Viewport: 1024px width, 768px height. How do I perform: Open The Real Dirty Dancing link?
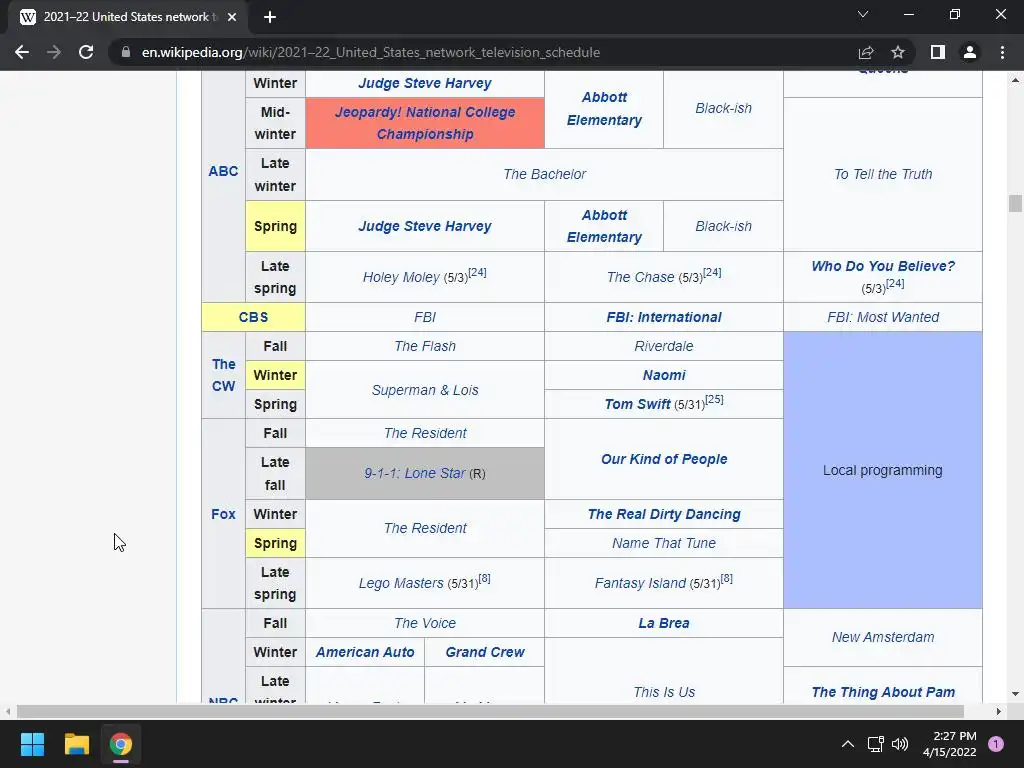(664, 514)
